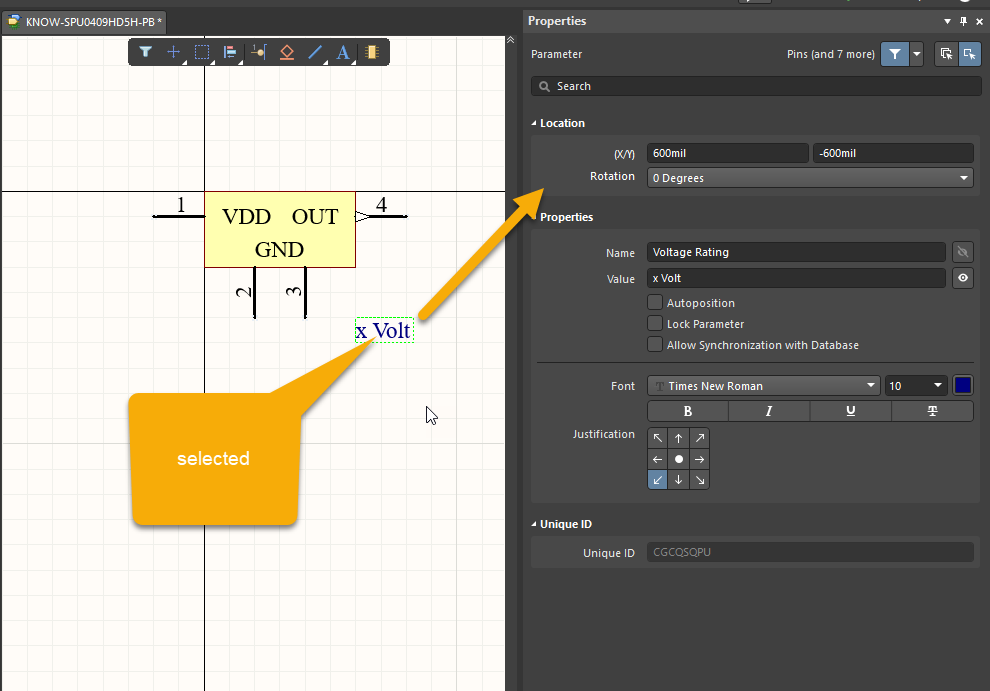Toggle Bold font style

(688, 411)
